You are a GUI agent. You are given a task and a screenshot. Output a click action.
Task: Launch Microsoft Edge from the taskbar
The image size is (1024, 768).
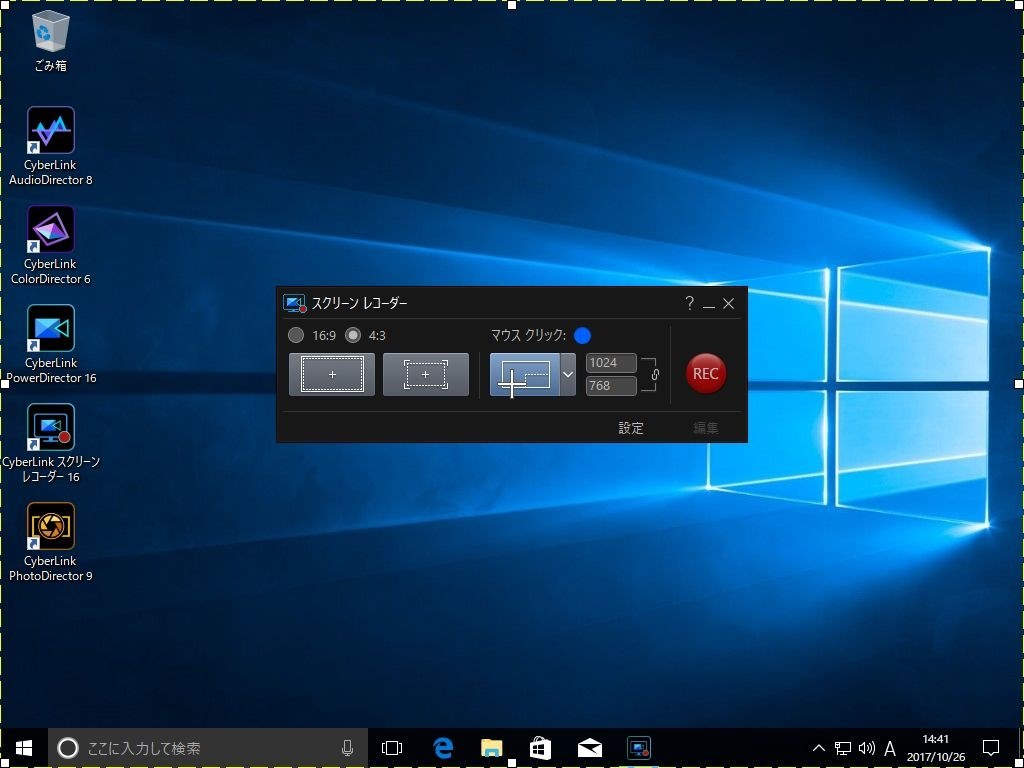click(443, 748)
